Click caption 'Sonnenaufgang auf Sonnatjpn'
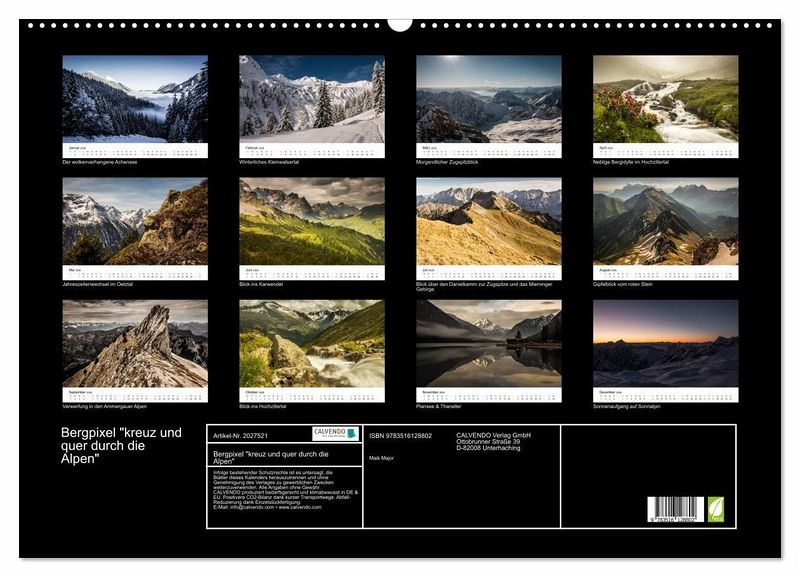 pos(627,407)
